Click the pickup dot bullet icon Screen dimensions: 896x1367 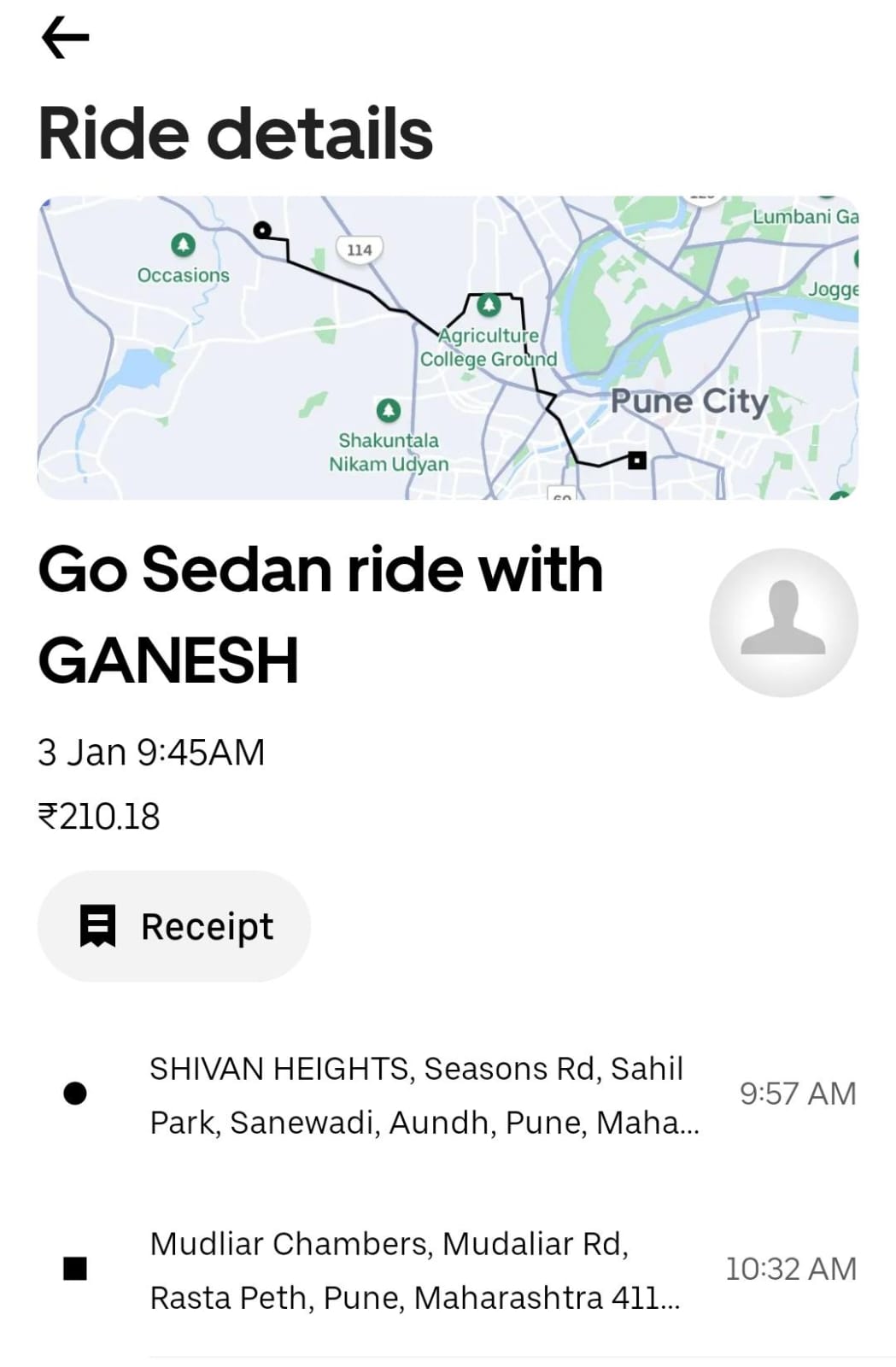click(75, 1094)
